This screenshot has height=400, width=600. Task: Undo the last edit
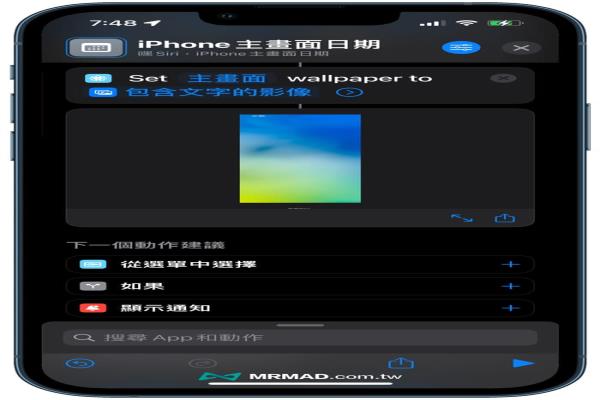pos(80,363)
